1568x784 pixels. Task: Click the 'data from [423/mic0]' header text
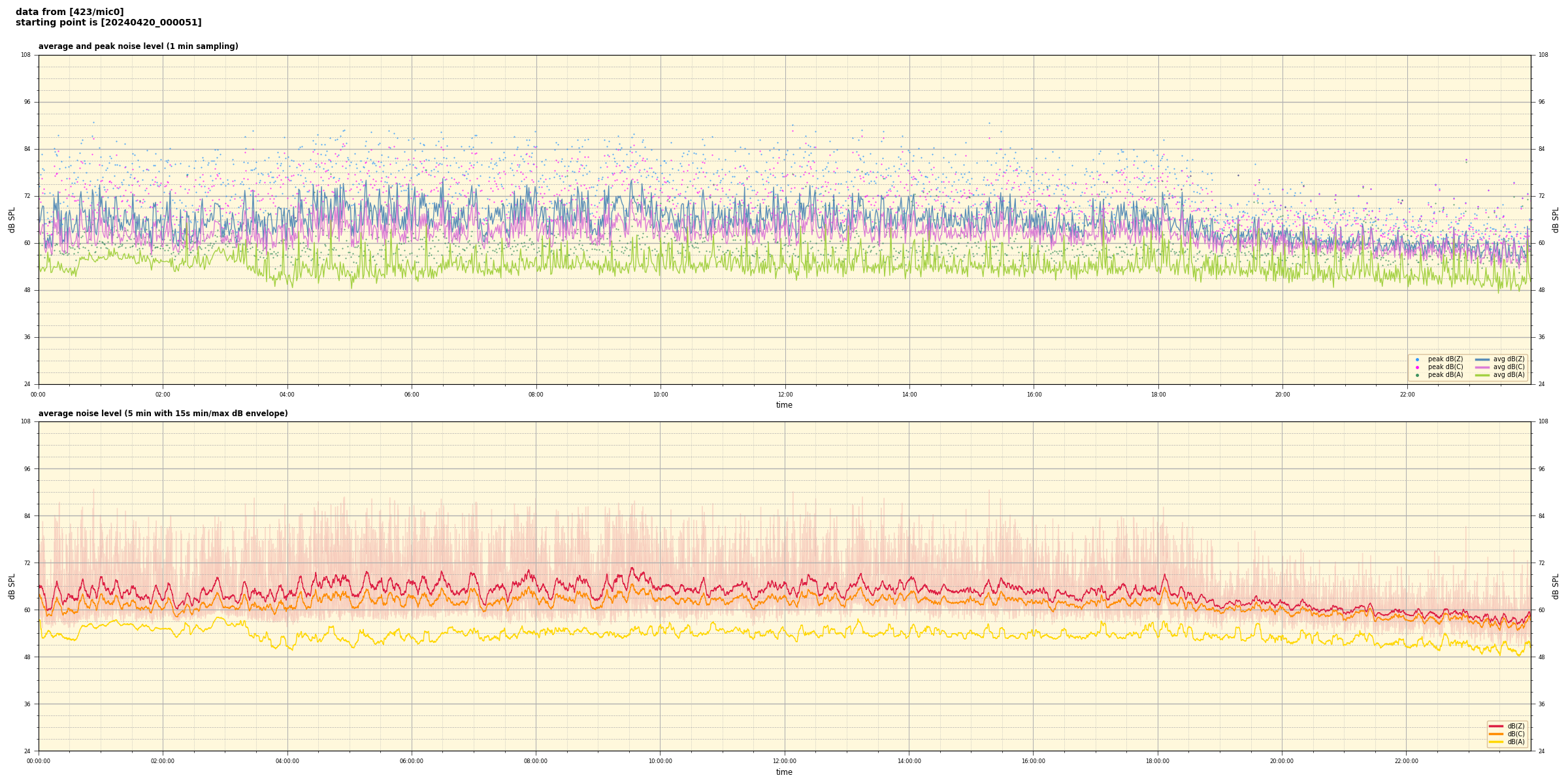[69, 12]
